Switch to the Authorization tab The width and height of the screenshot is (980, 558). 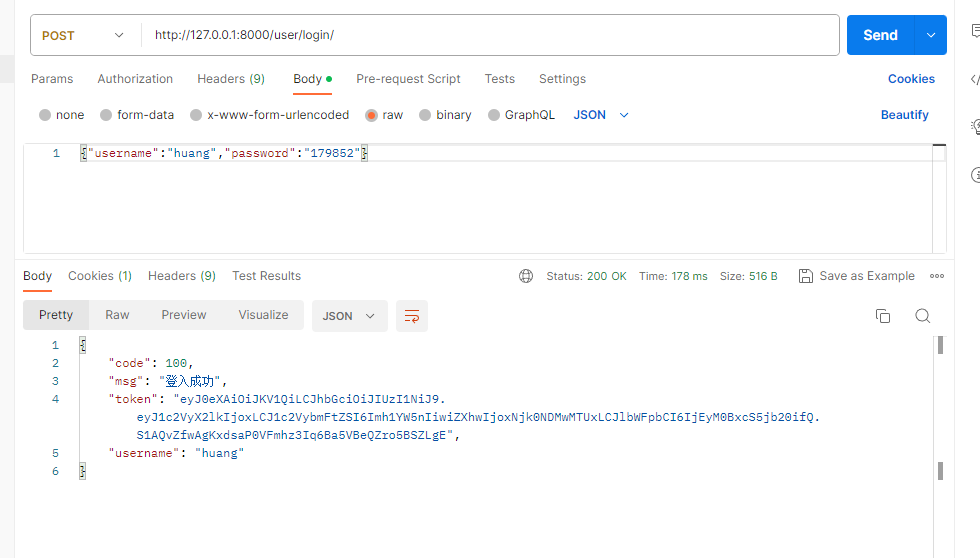[x=135, y=79]
